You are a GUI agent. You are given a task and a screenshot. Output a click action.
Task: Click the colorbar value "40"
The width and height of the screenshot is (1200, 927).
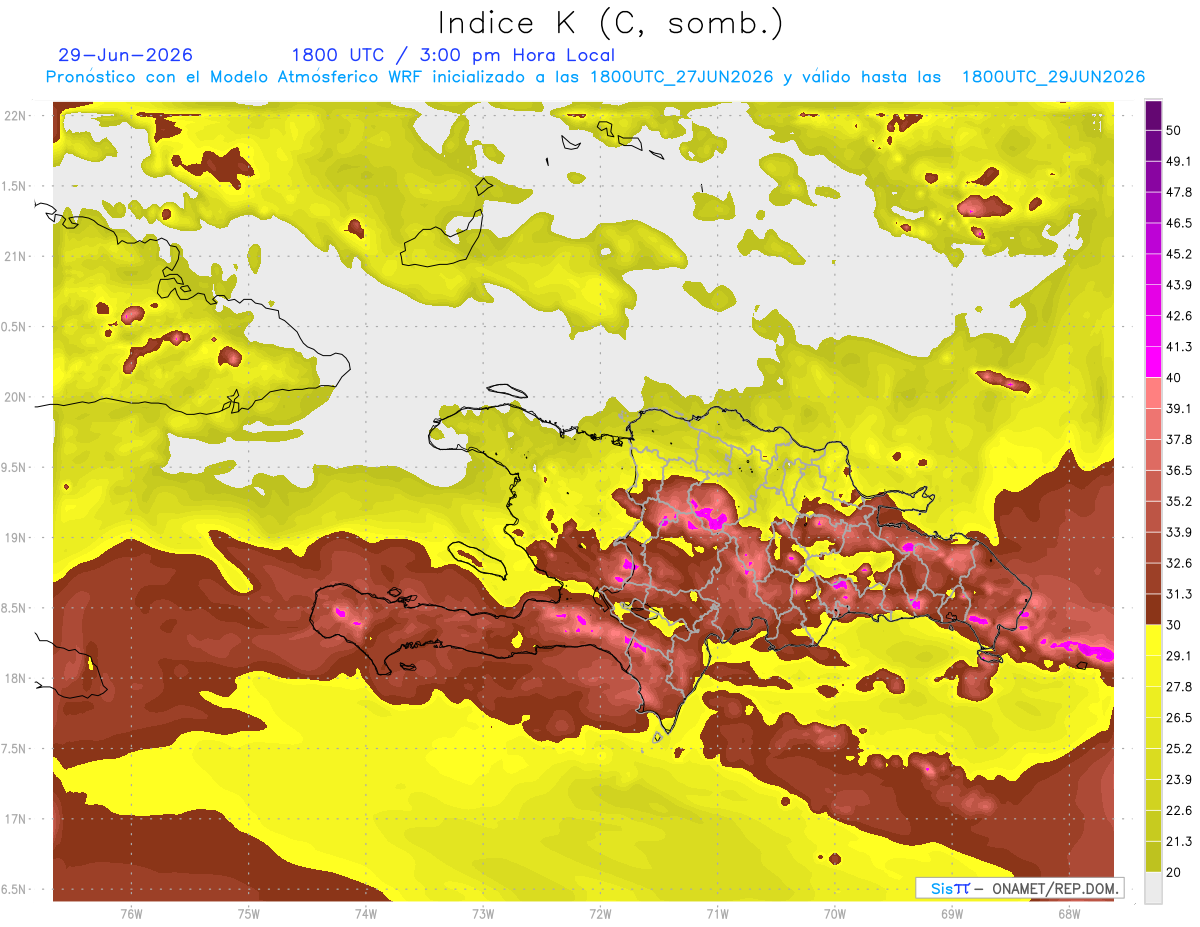pyautogui.click(x=1174, y=378)
